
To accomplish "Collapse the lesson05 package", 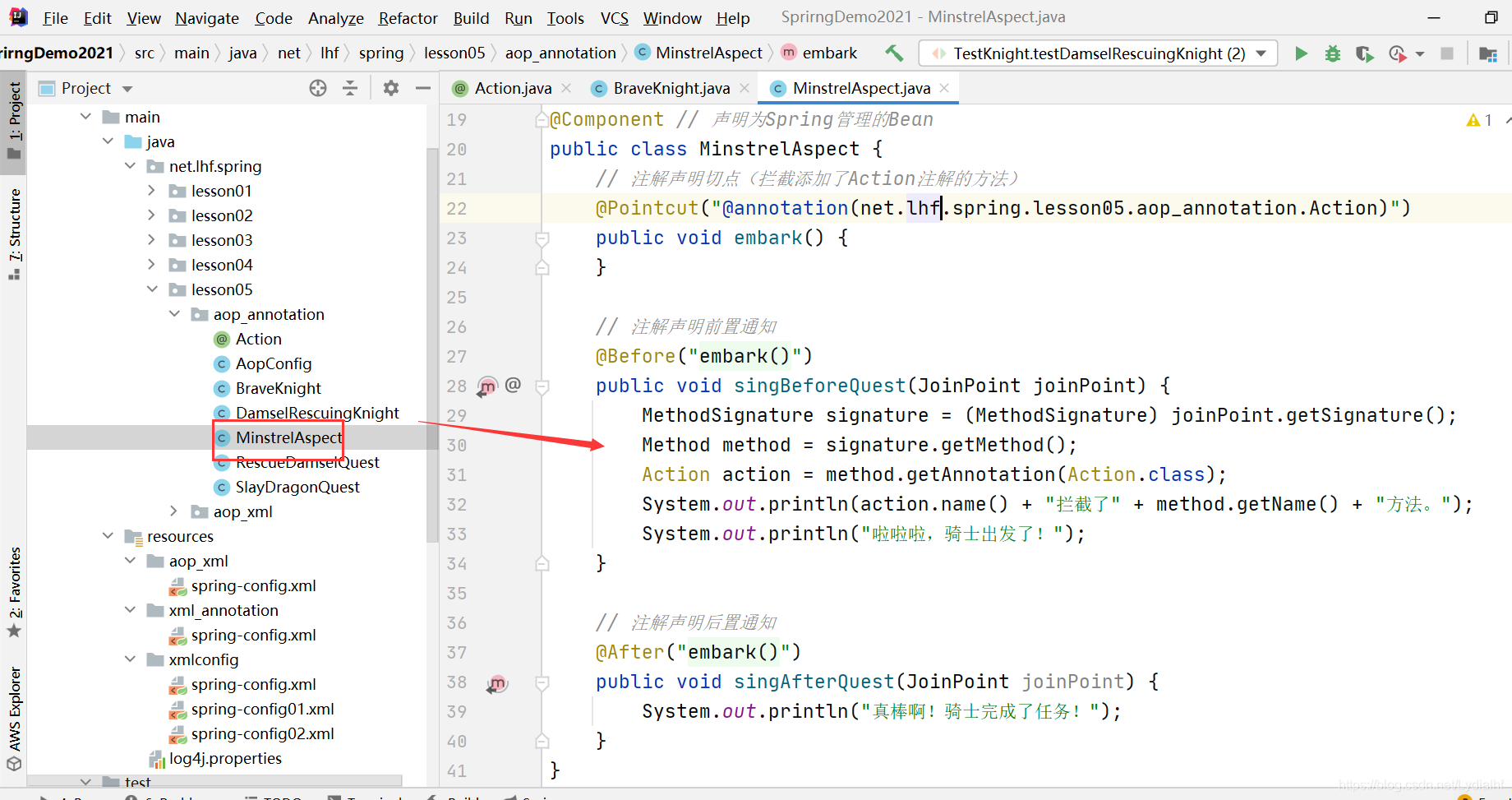I will tap(152, 289).
